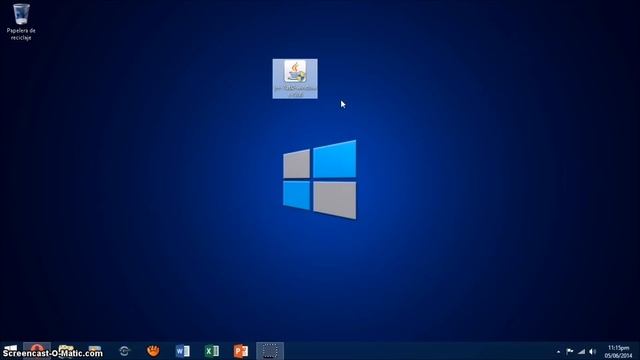Open the Action Center flag icon
Image resolution: width=640 pixels, height=360 pixels.
point(570,351)
